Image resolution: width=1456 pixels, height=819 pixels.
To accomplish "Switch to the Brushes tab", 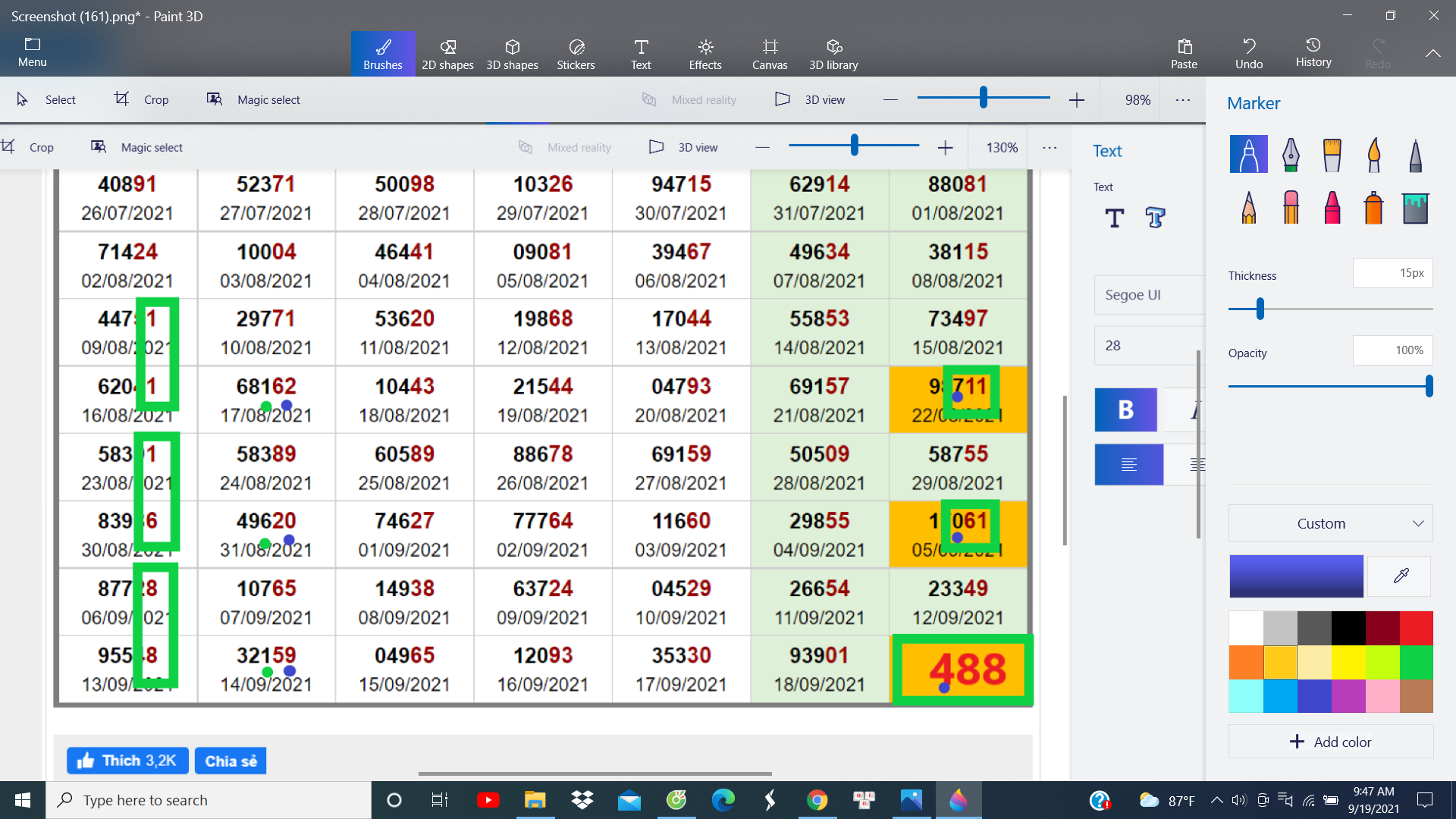I will (x=382, y=54).
